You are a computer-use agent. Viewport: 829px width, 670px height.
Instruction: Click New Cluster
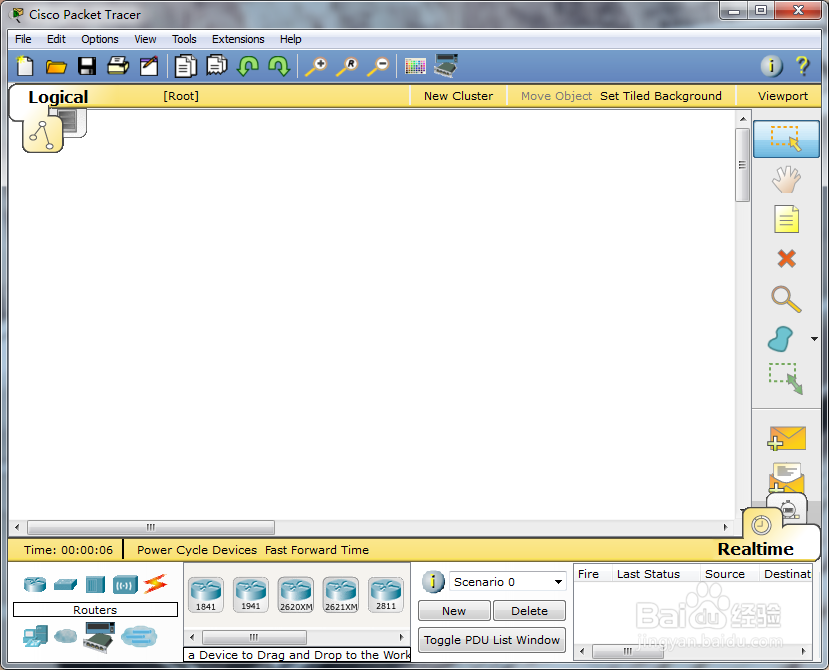[x=458, y=96]
